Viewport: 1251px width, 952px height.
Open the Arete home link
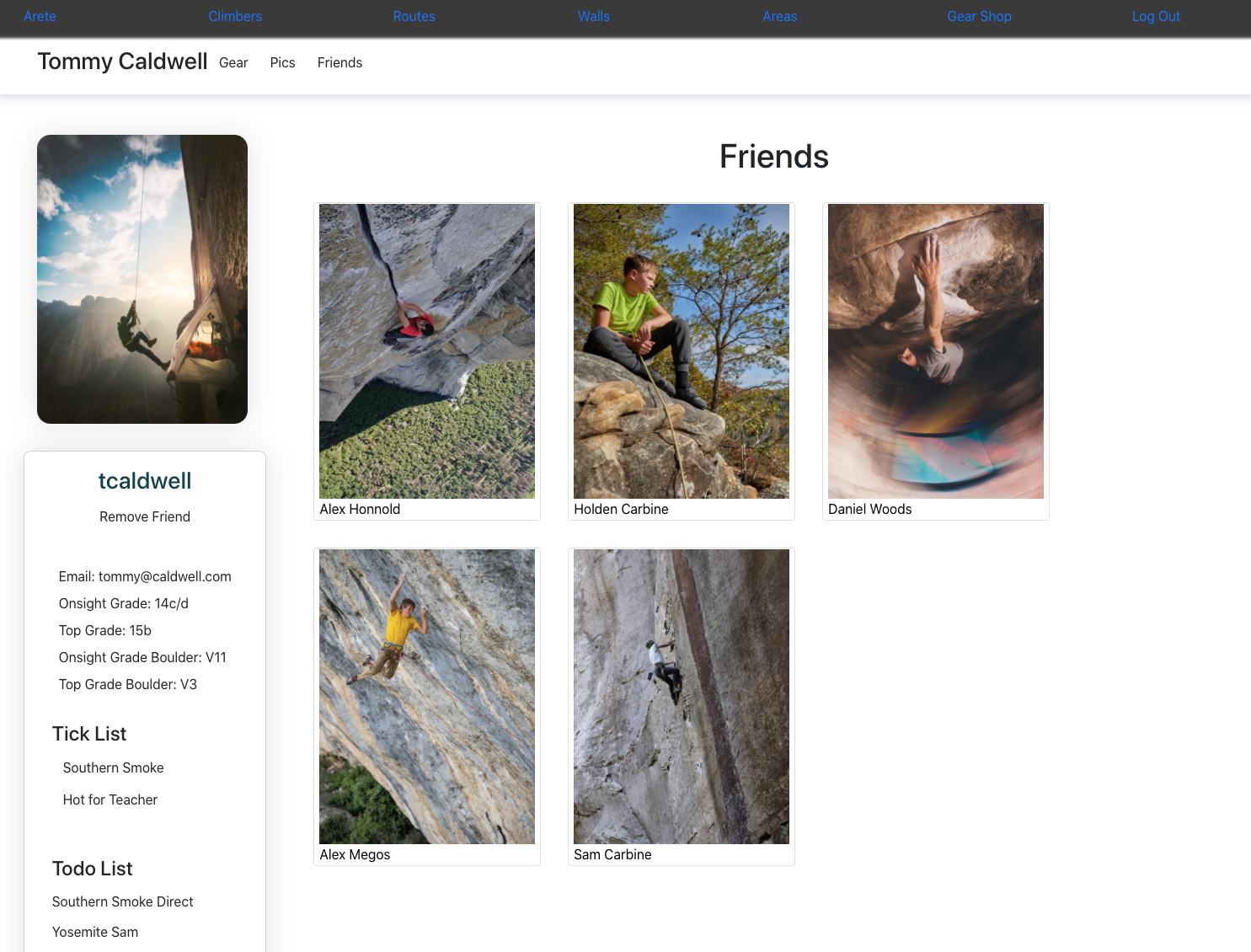pos(40,16)
